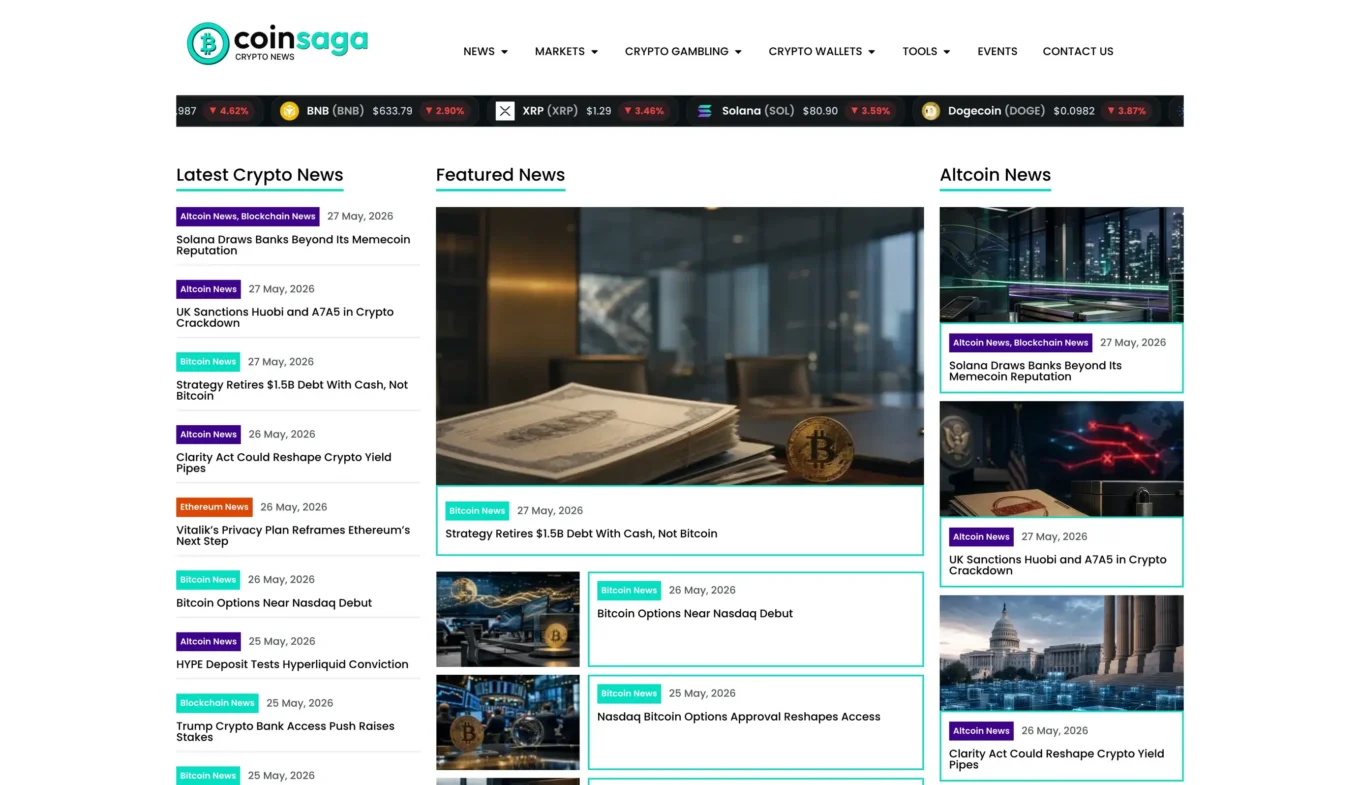Viewport: 1360px width, 785px height.
Task: Click Altcoin News tag above HYPE Deposit article
Action: click(208, 641)
